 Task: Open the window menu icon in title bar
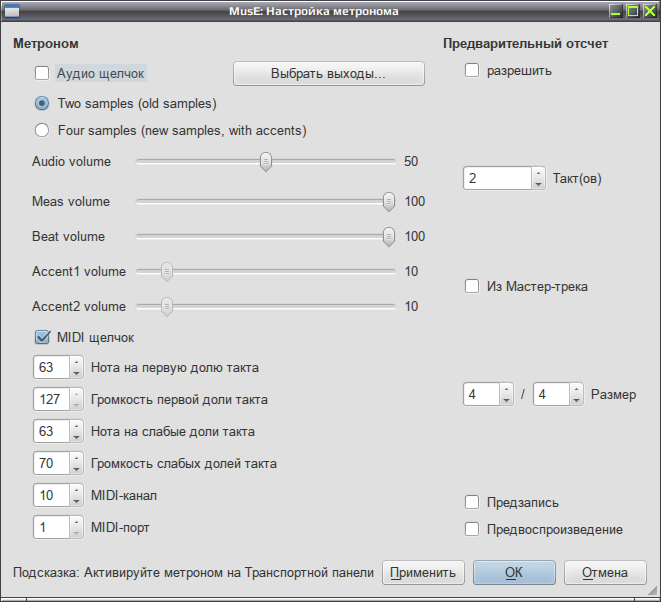point(11,11)
